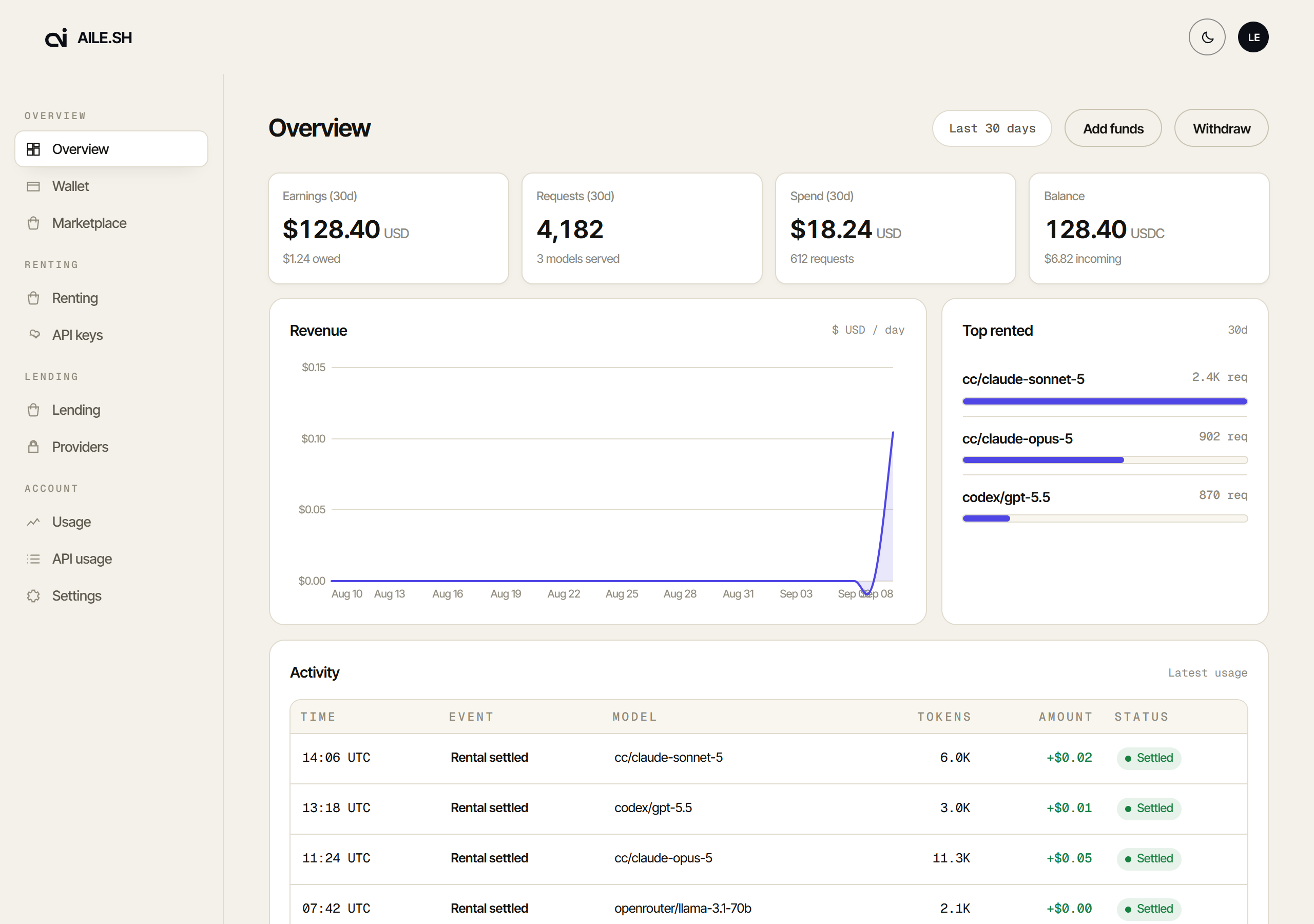
Task: Open the Wallet page
Action: (111, 186)
